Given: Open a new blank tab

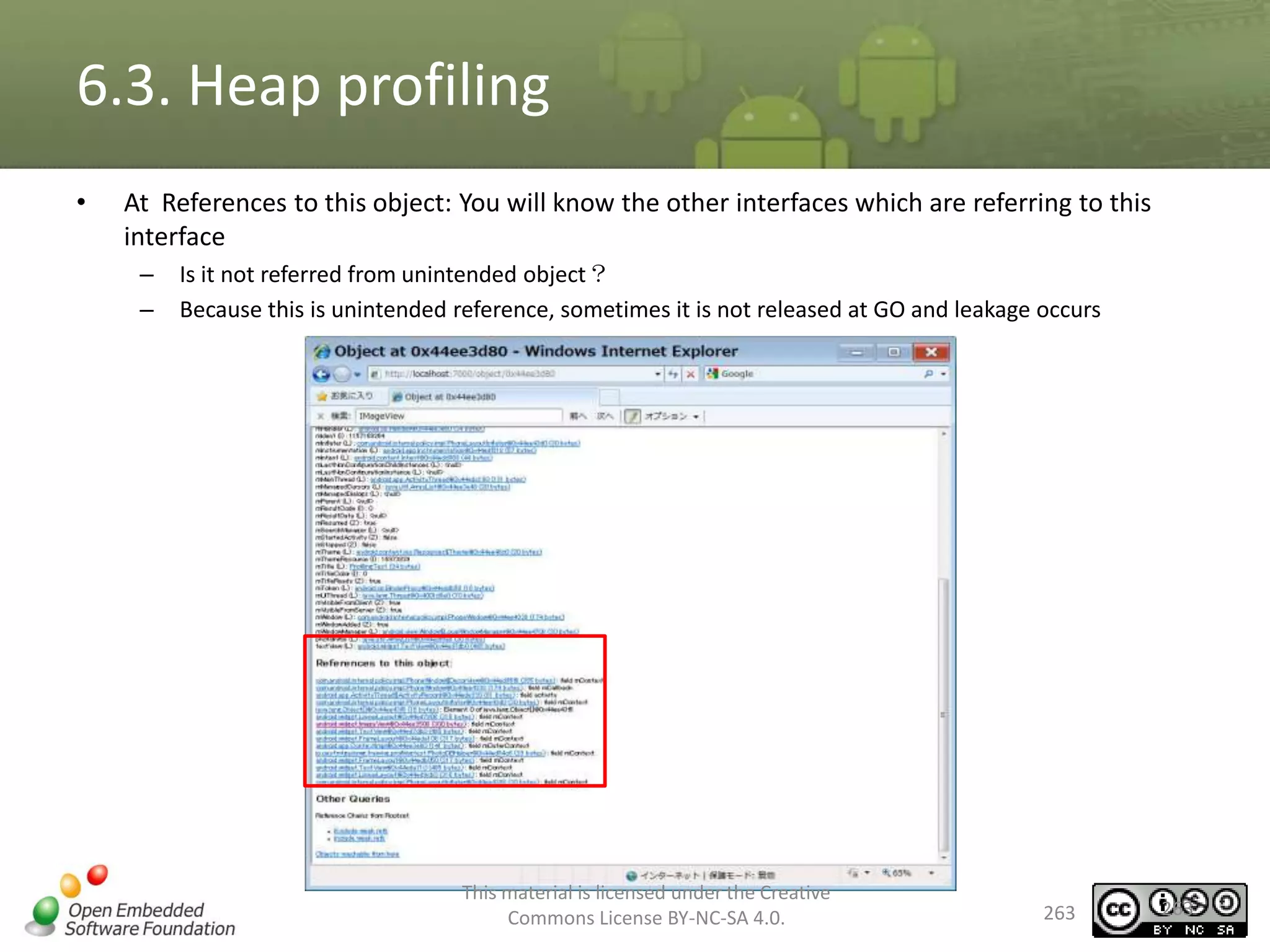Looking at the screenshot, I should point(610,397).
